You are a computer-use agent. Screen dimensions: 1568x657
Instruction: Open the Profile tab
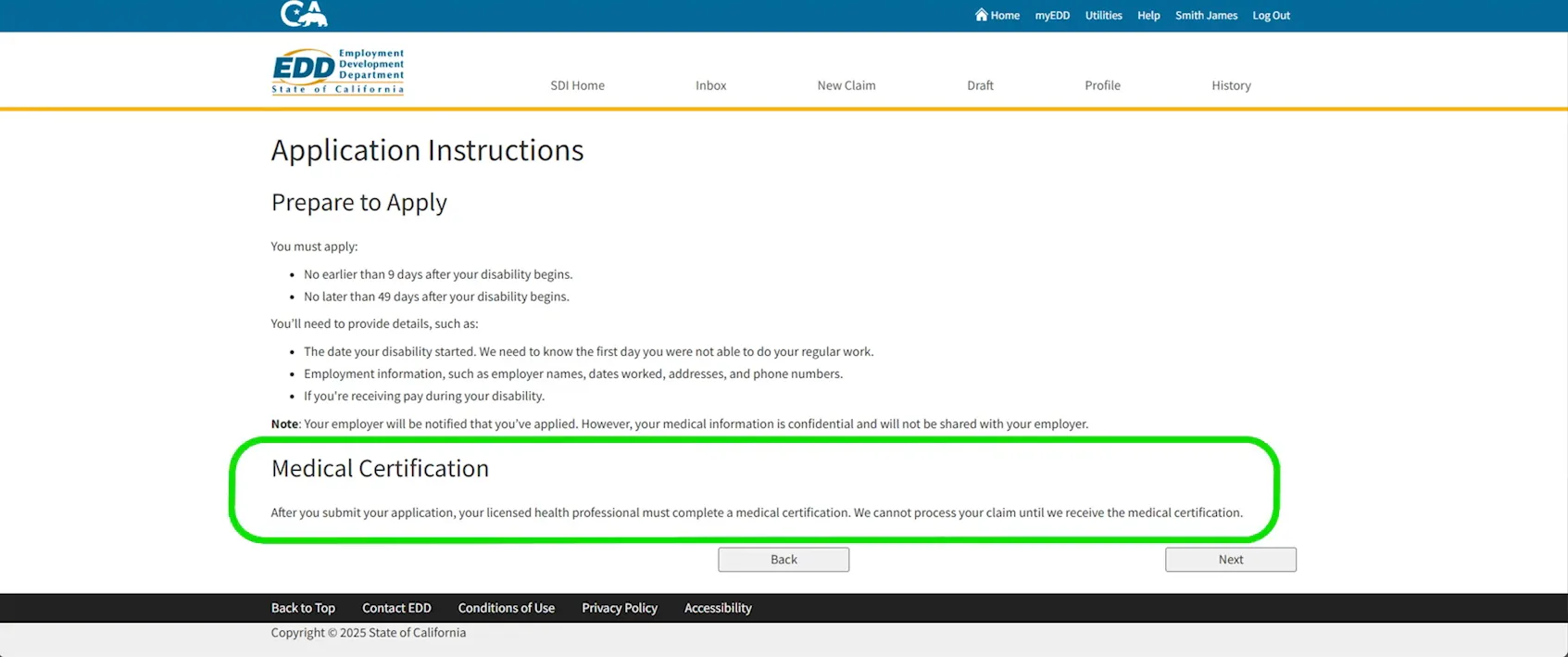(x=1102, y=85)
